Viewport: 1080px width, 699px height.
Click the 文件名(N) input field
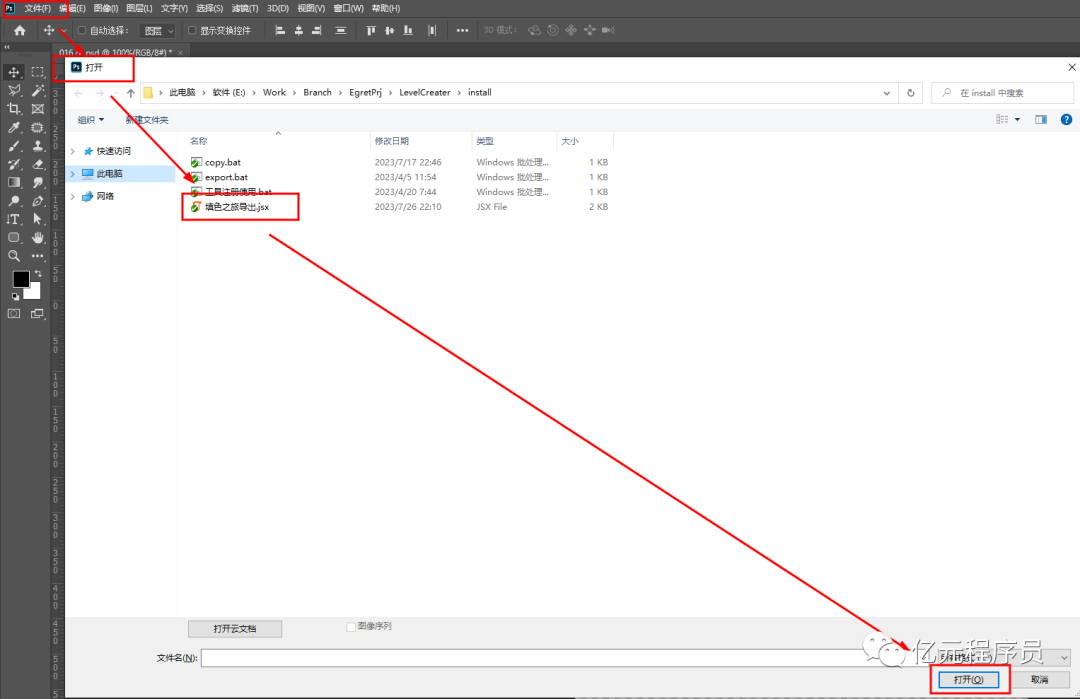click(x=565, y=658)
